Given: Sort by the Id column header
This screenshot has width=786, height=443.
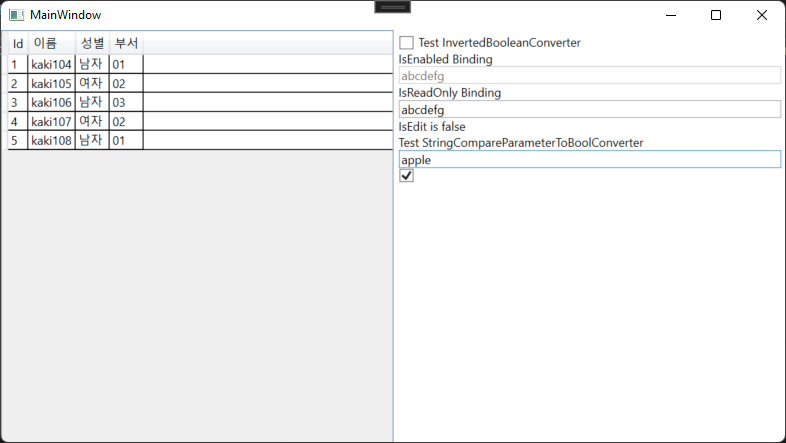Looking at the screenshot, I should click(18, 43).
